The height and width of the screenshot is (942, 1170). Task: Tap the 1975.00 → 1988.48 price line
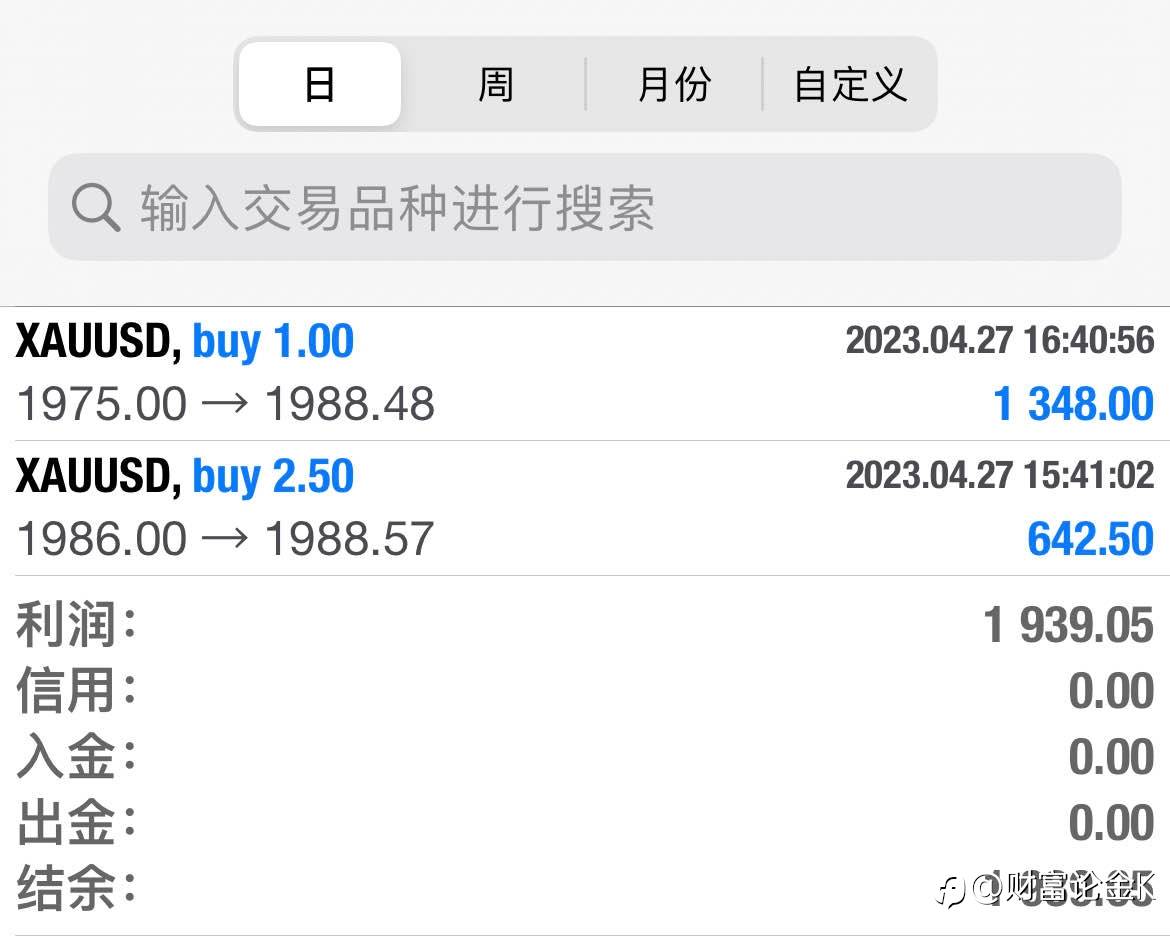[226, 405]
